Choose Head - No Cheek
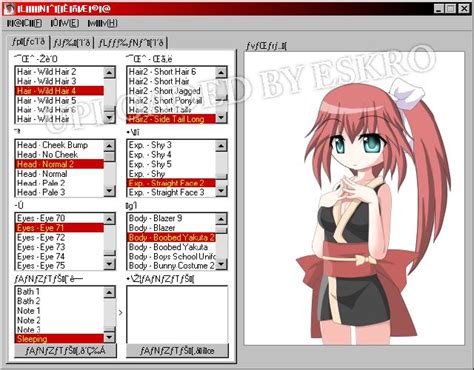Screen dimensions: 474x370 [x=60, y=155]
